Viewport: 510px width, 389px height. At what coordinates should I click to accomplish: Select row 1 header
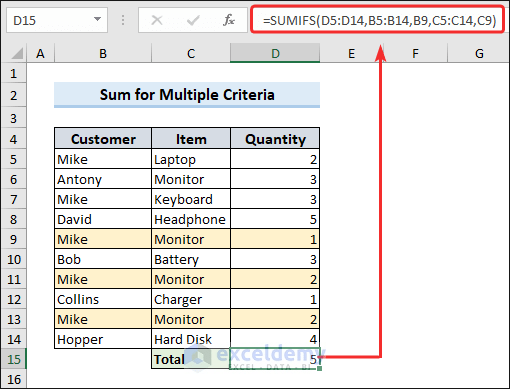[x=13, y=74]
